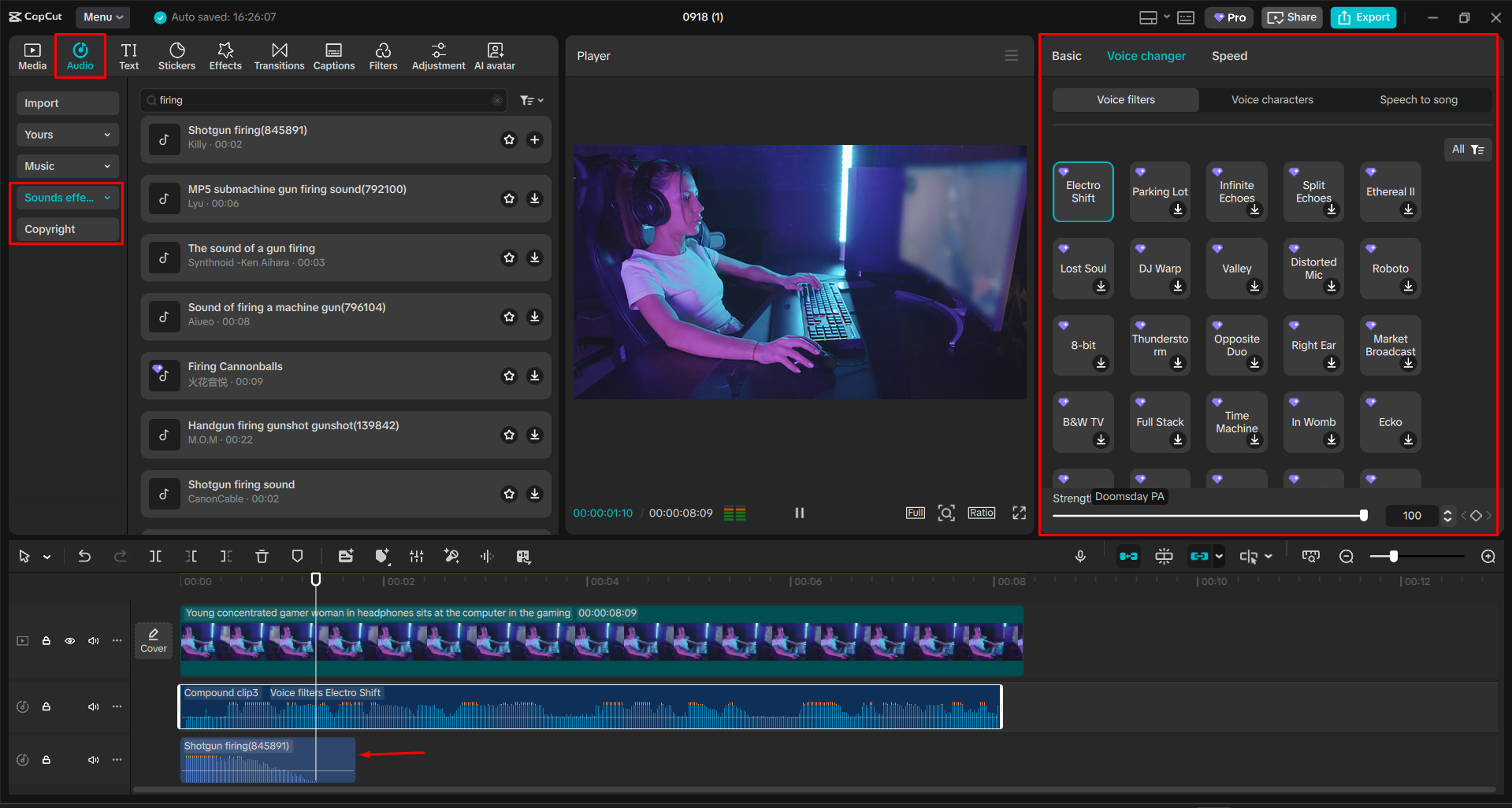Lock the sound effects track

pos(46,759)
